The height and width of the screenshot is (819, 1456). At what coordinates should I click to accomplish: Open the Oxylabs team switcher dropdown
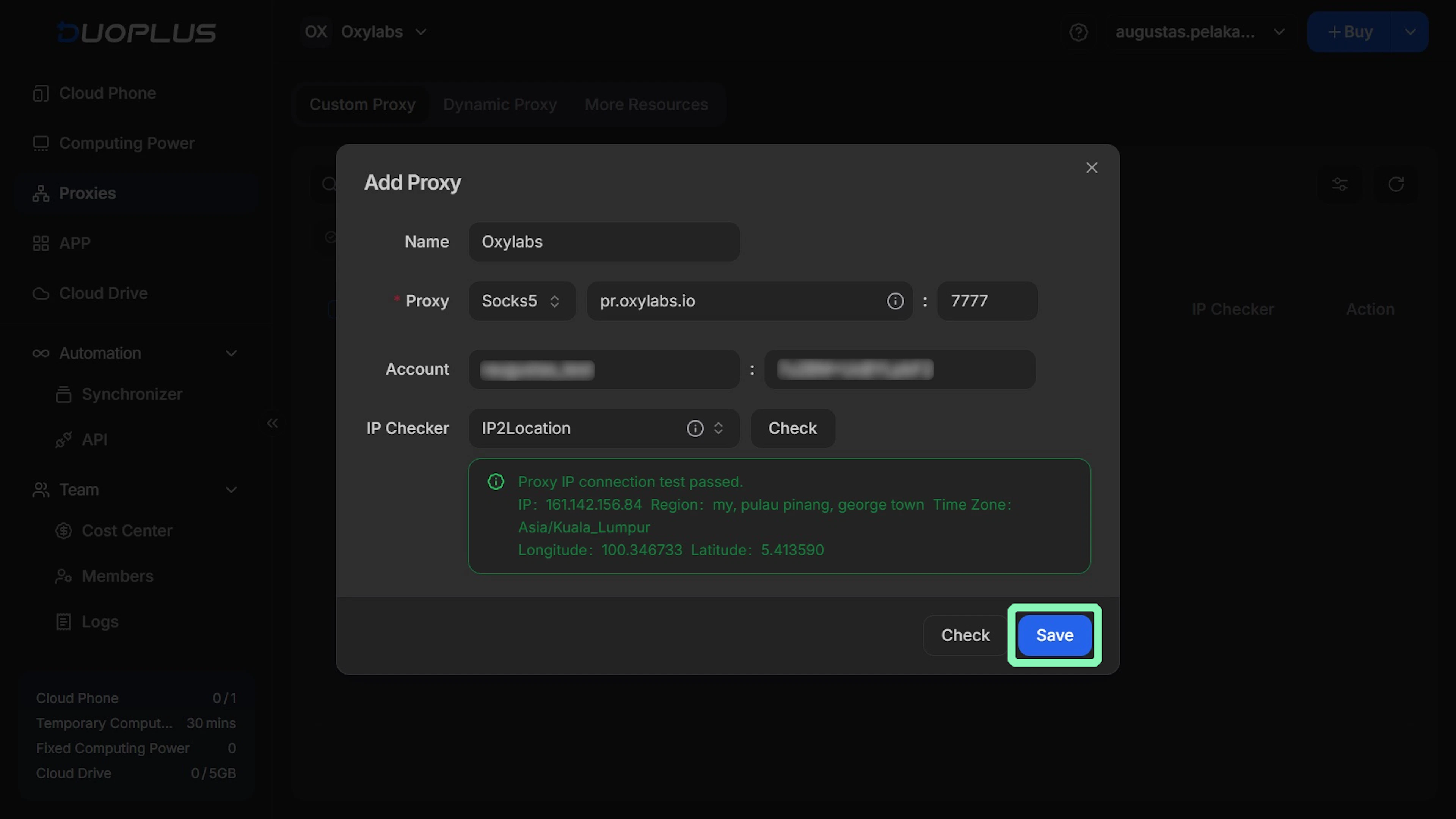366,31
